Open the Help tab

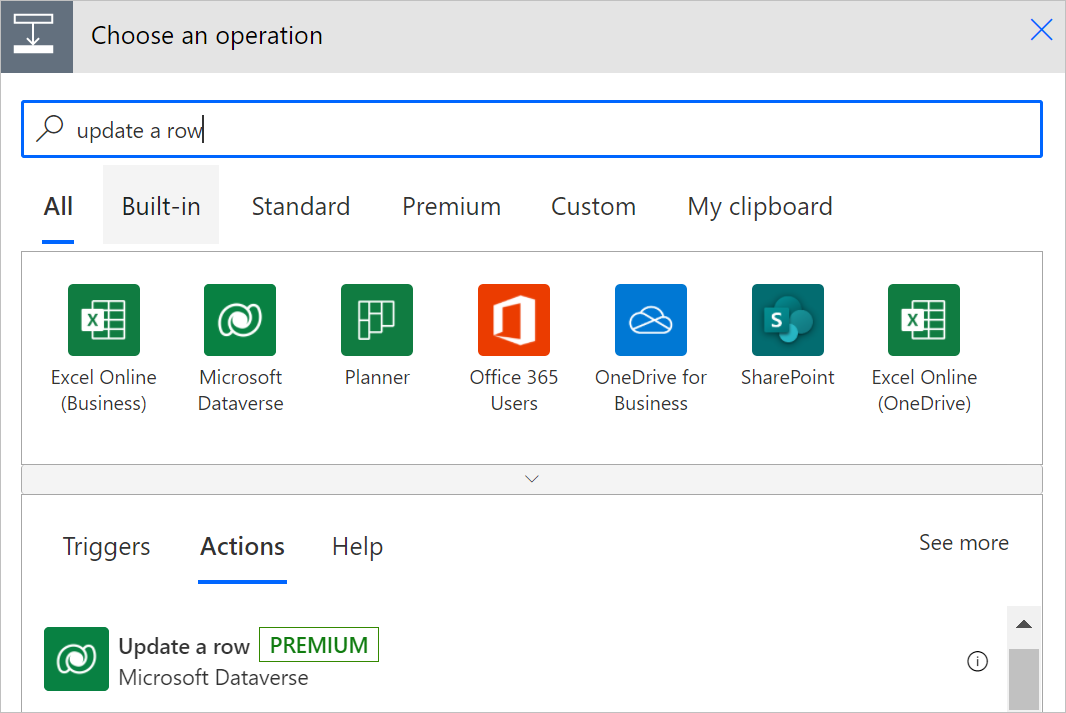point(357,546)
